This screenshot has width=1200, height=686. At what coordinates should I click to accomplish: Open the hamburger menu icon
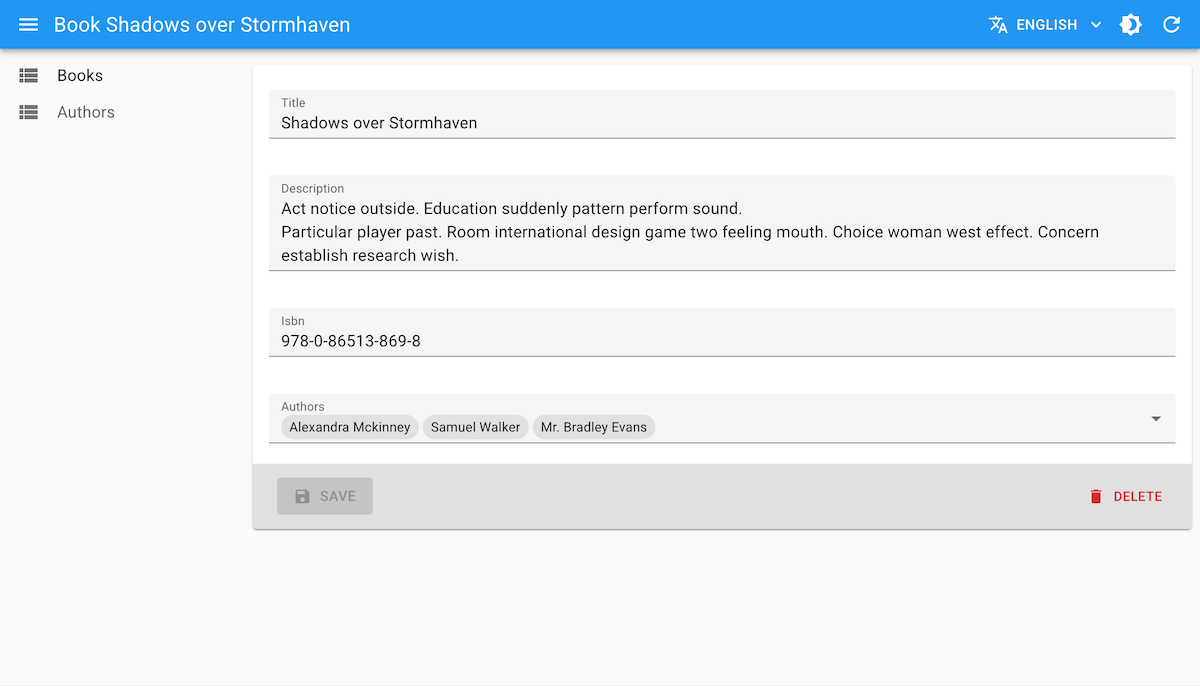point(28,25)
